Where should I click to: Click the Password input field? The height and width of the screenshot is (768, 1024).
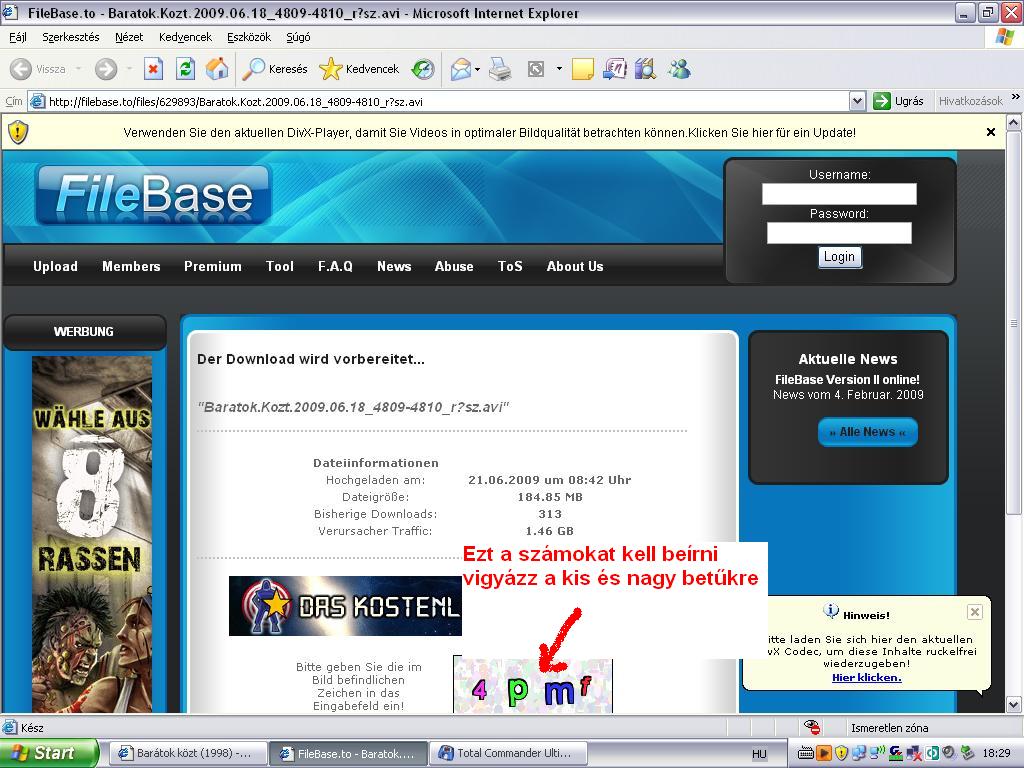(839, 233)
